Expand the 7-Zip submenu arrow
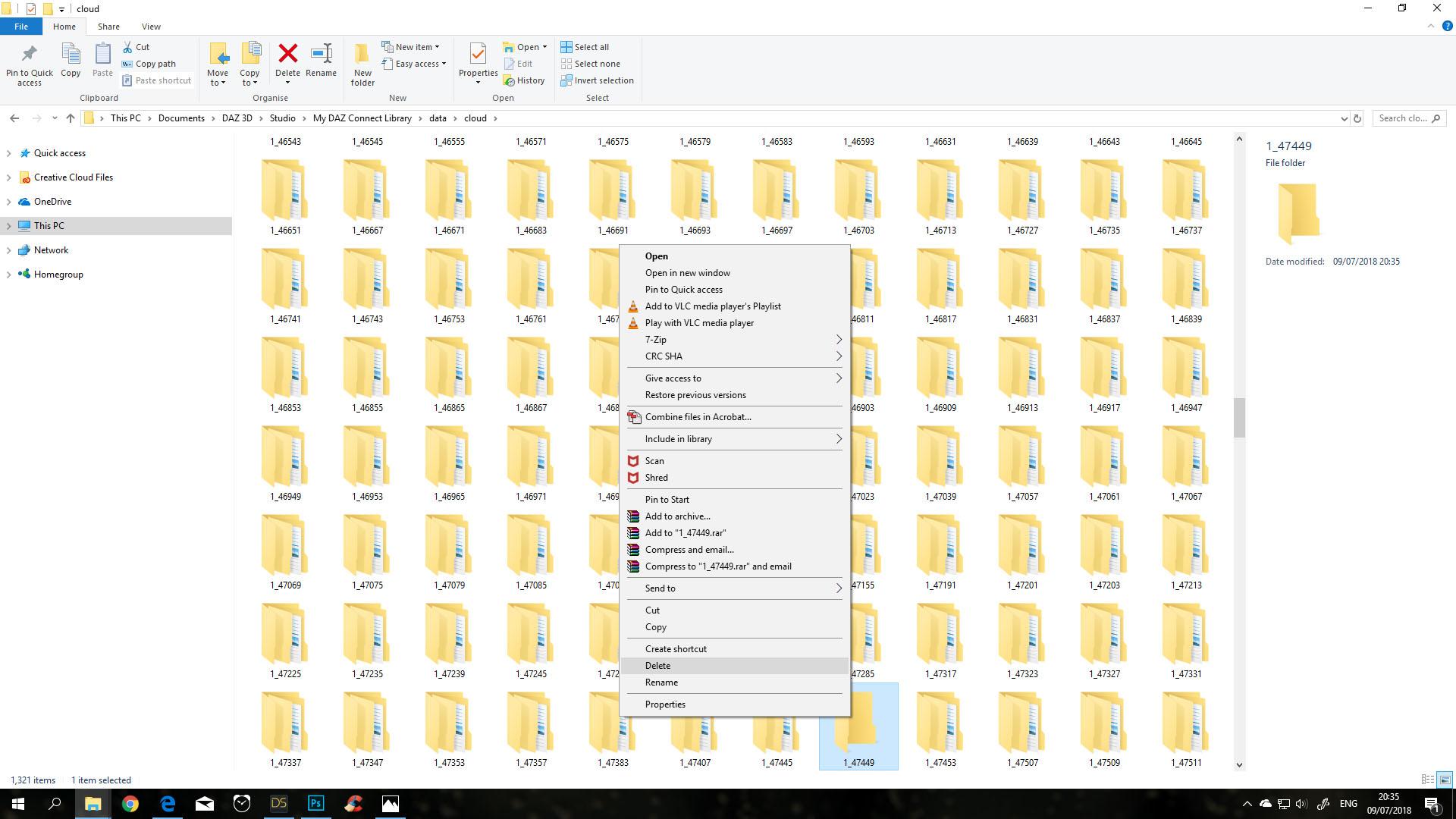 pos(839,340)
